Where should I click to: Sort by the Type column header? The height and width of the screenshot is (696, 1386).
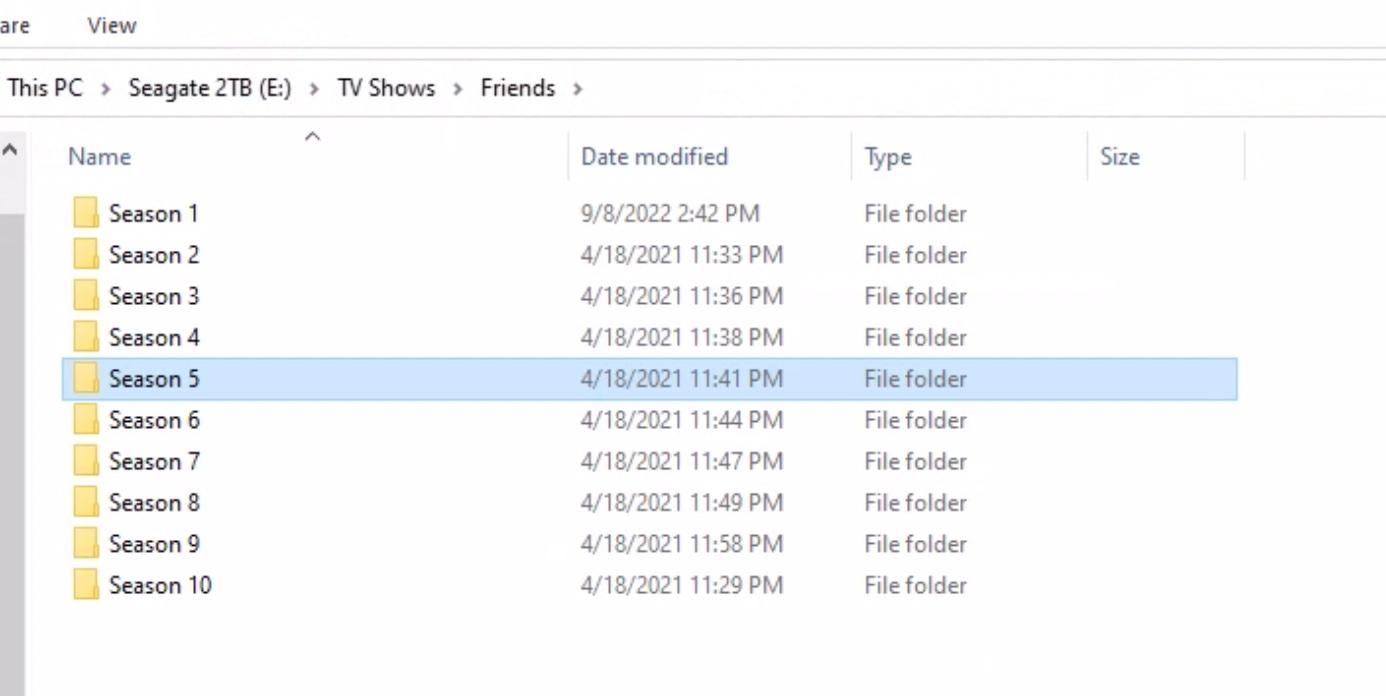tap(887, 157)
